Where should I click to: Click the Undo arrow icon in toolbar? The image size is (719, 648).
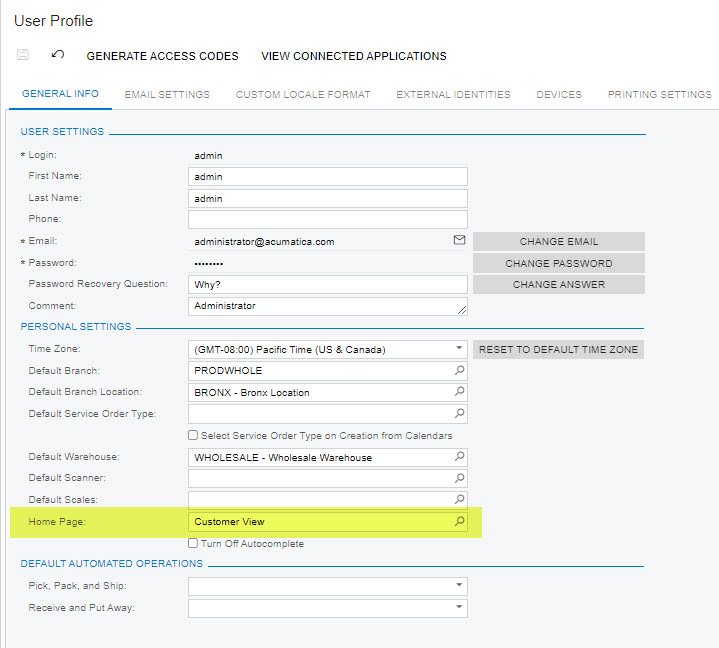pos(57,55)
